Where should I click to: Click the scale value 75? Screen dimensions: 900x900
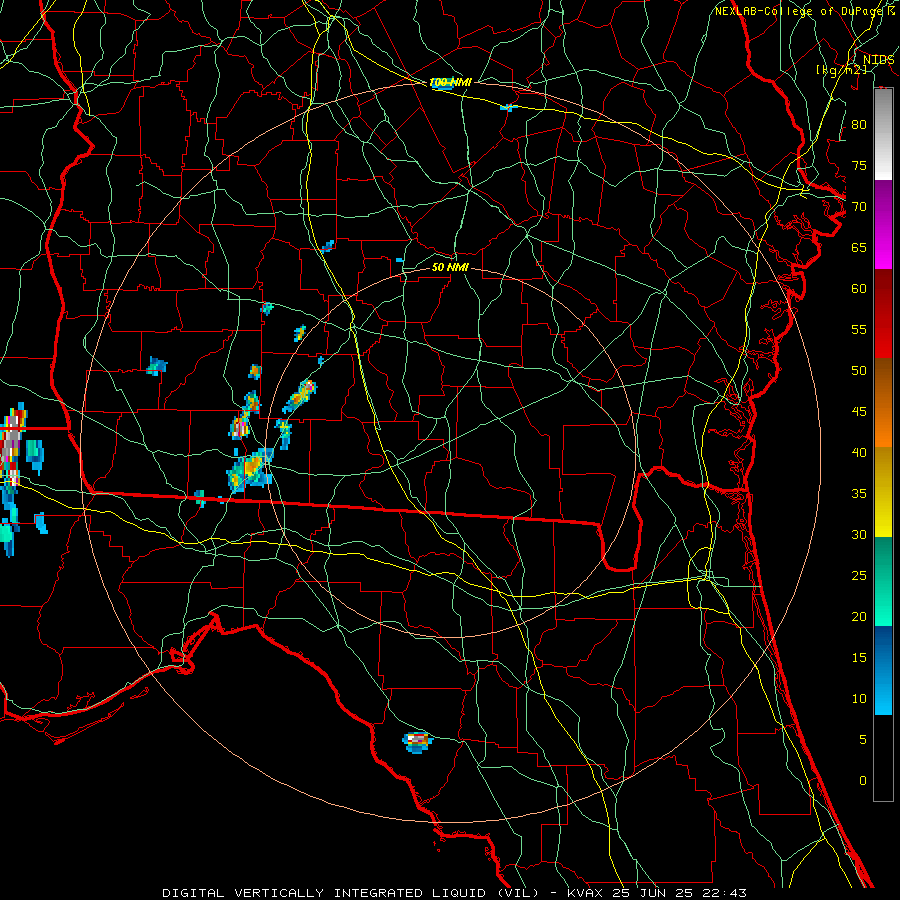coord(859,165)
